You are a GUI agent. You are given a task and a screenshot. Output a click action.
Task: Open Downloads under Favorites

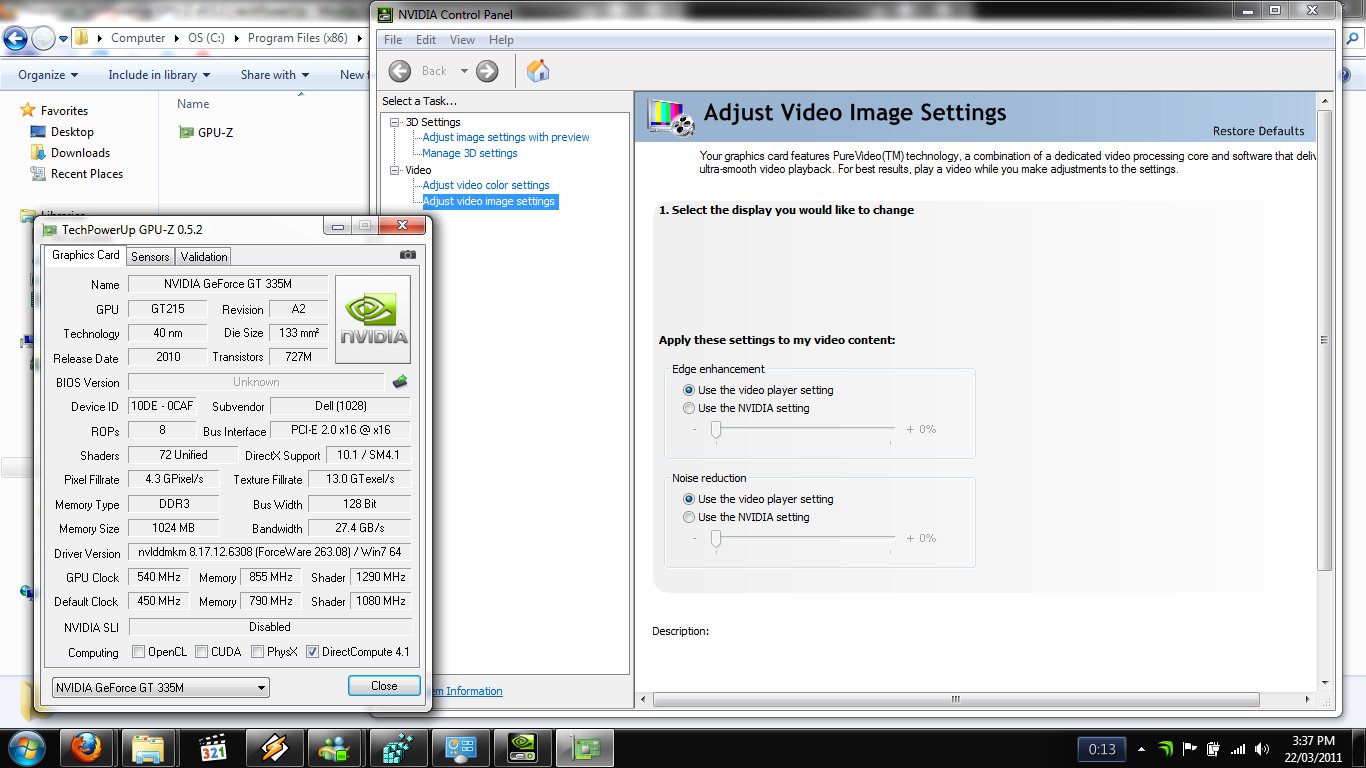coord(70,153)
